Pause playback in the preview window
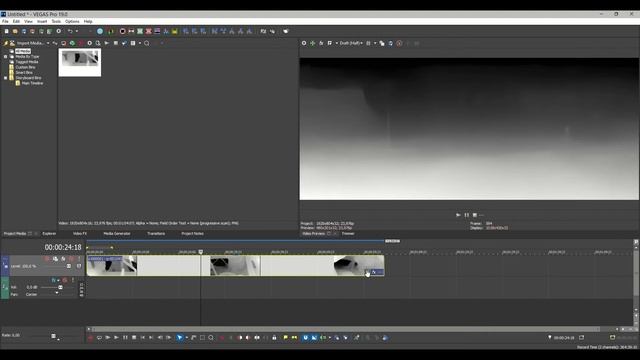Screen dimensions: 640x360 [x=467, y=215]
